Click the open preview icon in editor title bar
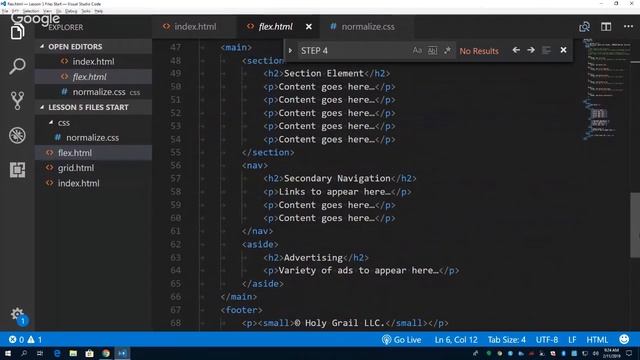 point(584,27)
